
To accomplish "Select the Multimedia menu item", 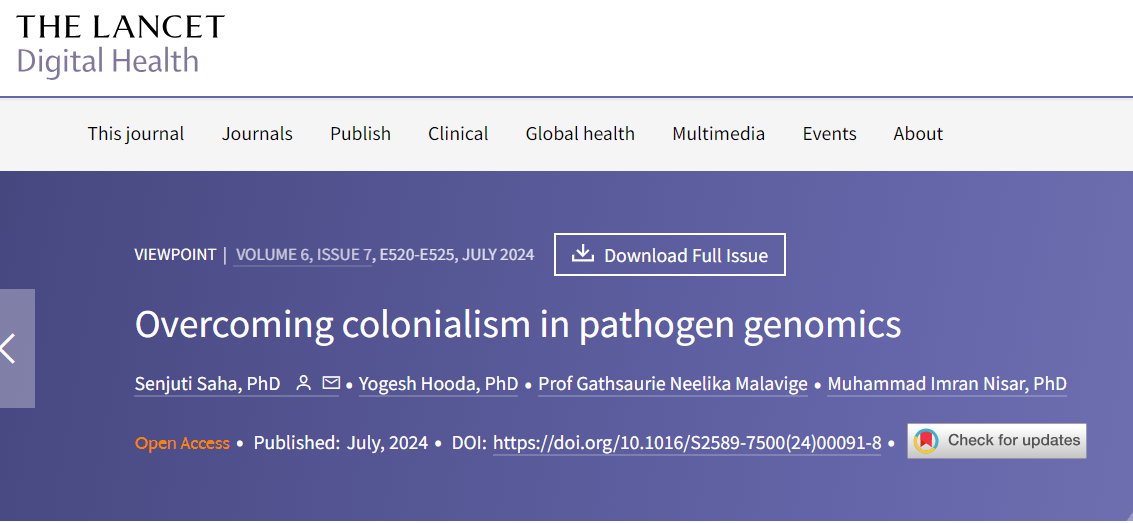I will [x=718, y=134].
